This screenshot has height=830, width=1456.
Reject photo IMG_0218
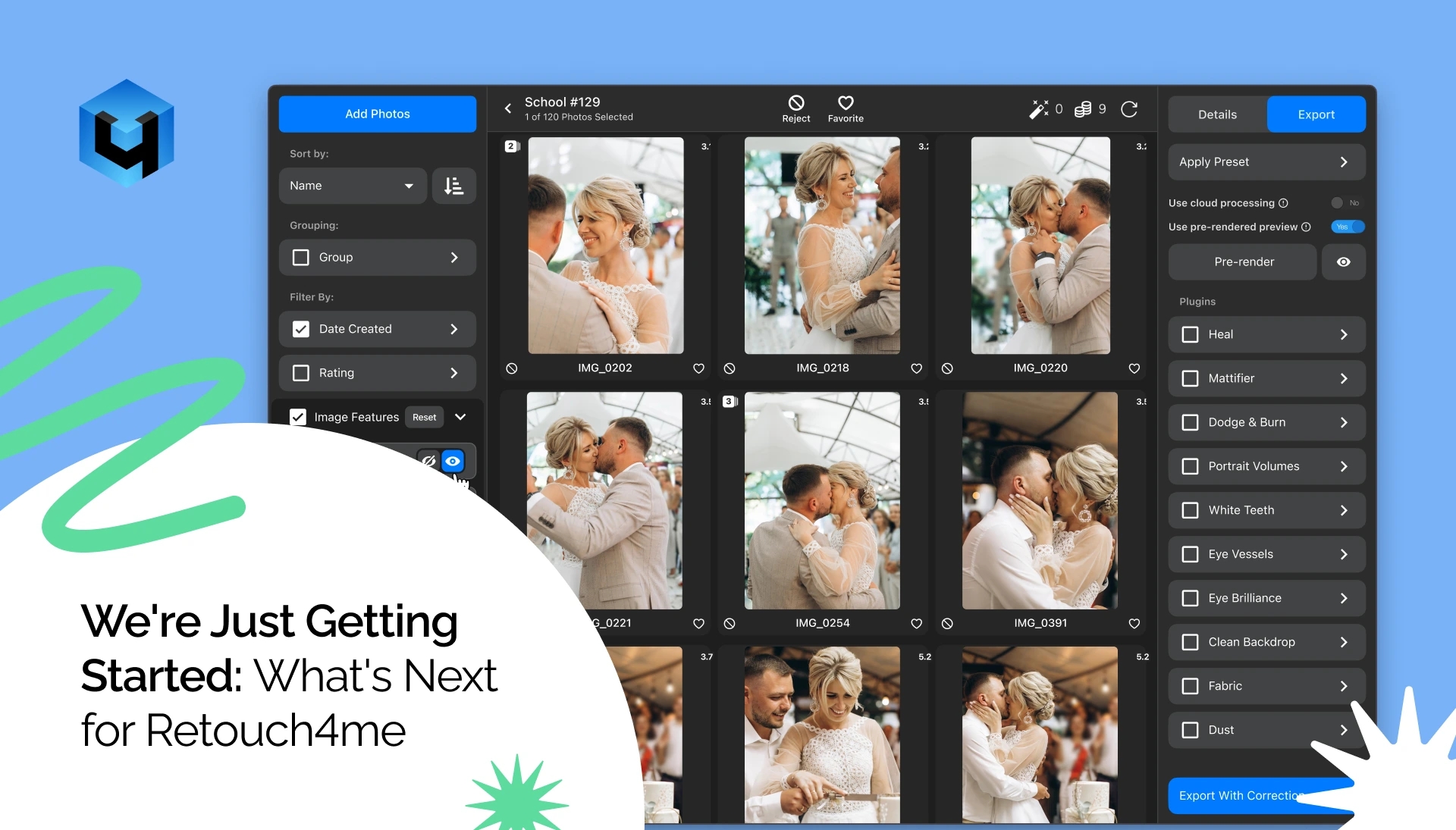click(730, 368)
